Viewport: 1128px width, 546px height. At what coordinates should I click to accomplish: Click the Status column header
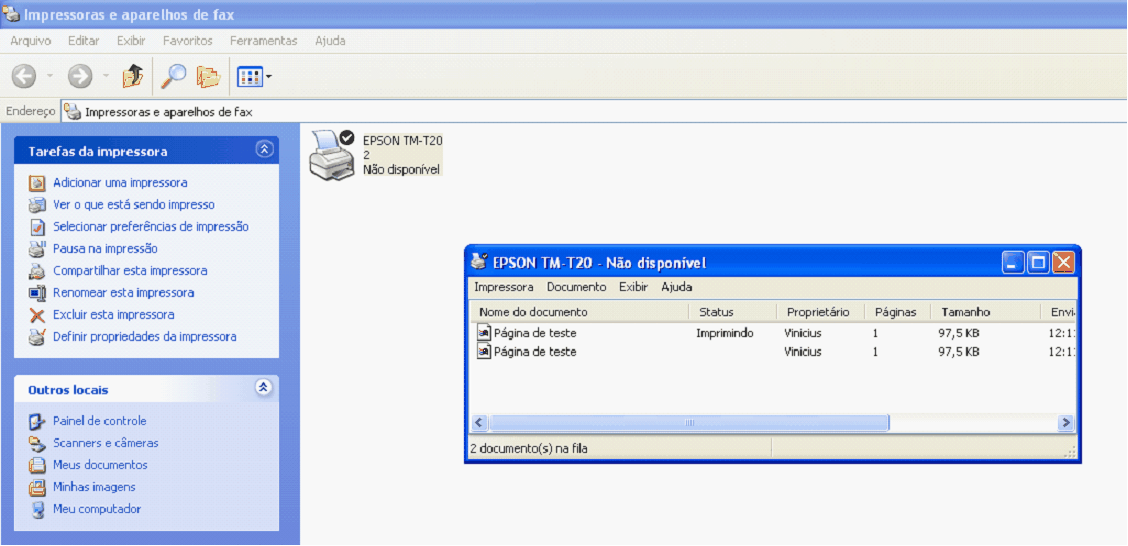pos(716,312)
